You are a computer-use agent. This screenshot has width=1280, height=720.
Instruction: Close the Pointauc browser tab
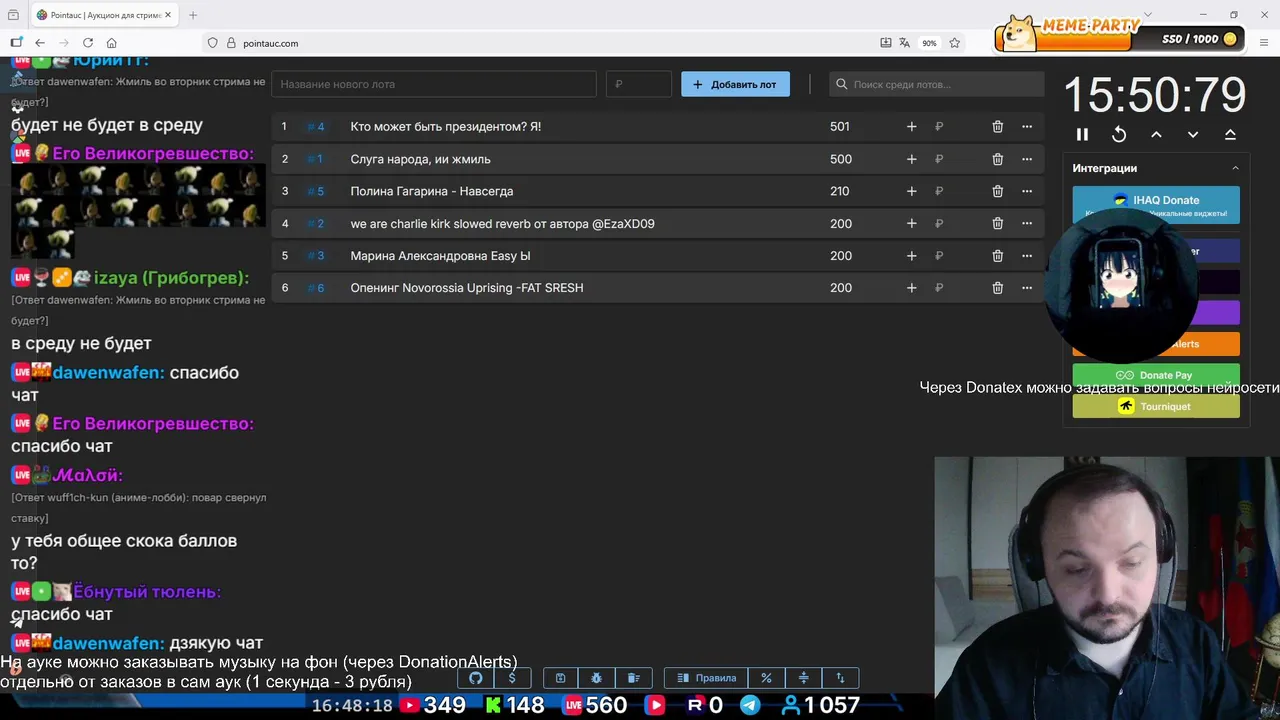tap(166, 15)
